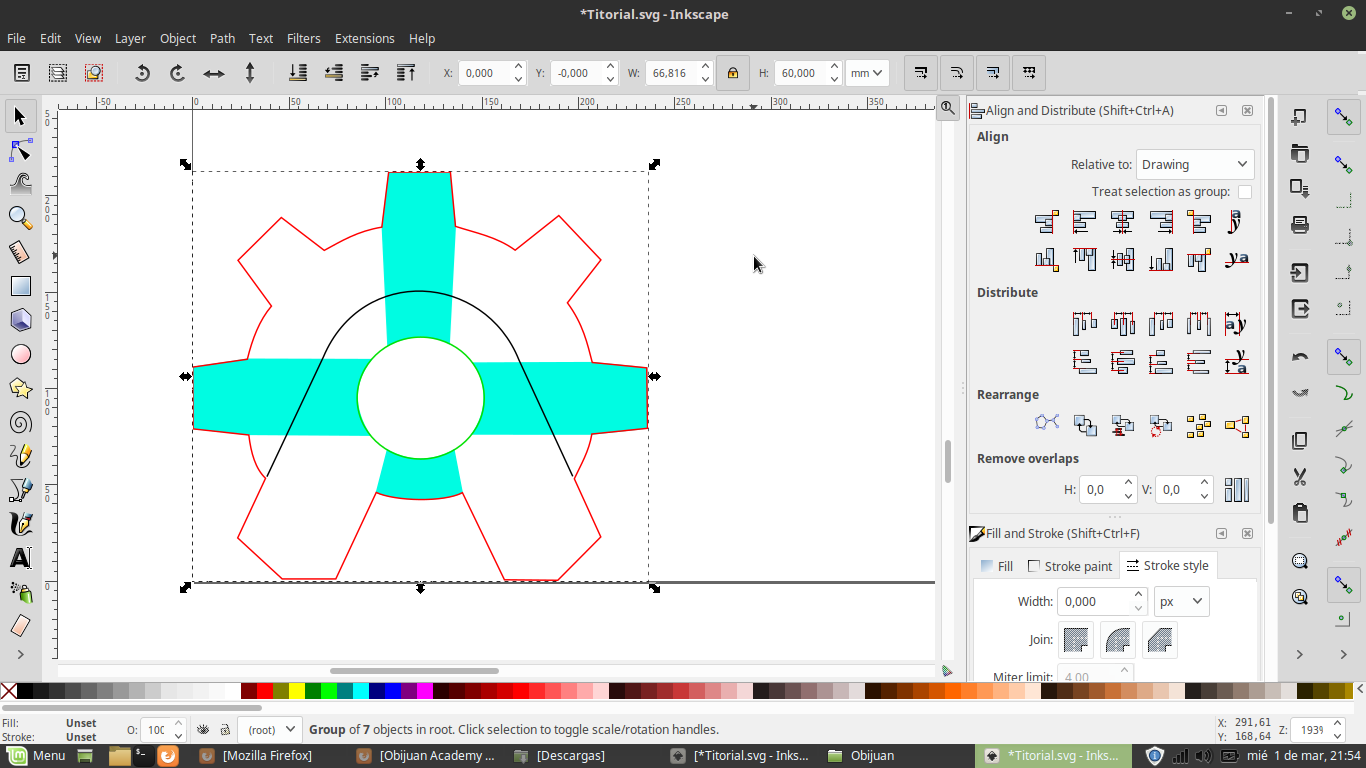Screen dimensions: 1366x768
Task: Open the Extensions menu
Action: tap(364, 38)
